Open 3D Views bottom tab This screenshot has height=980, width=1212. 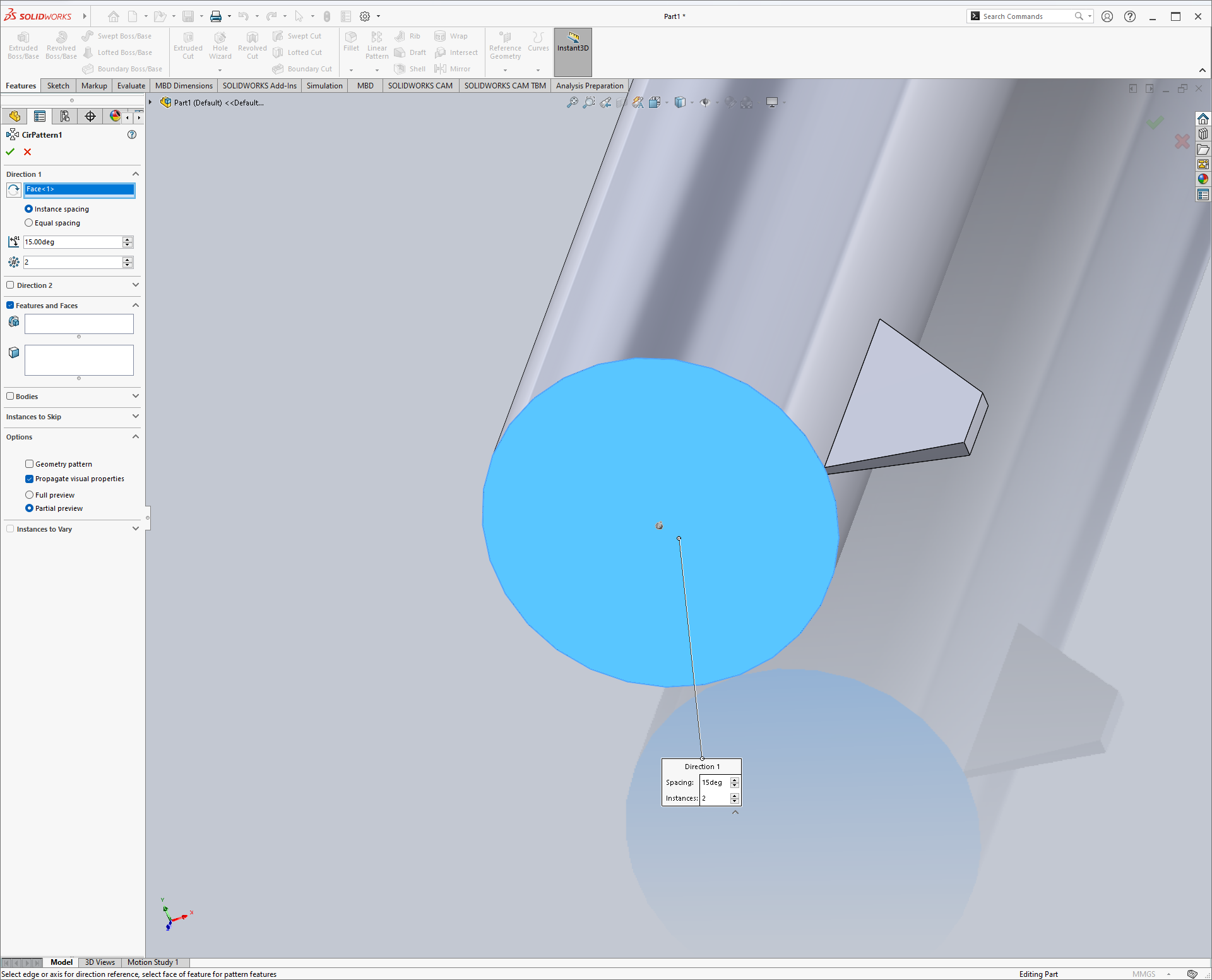point(100,962)
